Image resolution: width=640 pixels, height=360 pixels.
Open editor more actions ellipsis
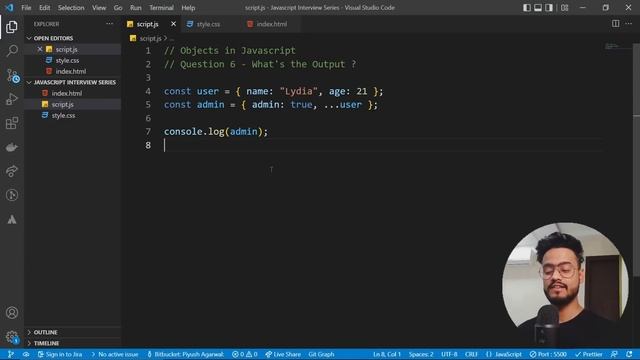tap(629, 24)
